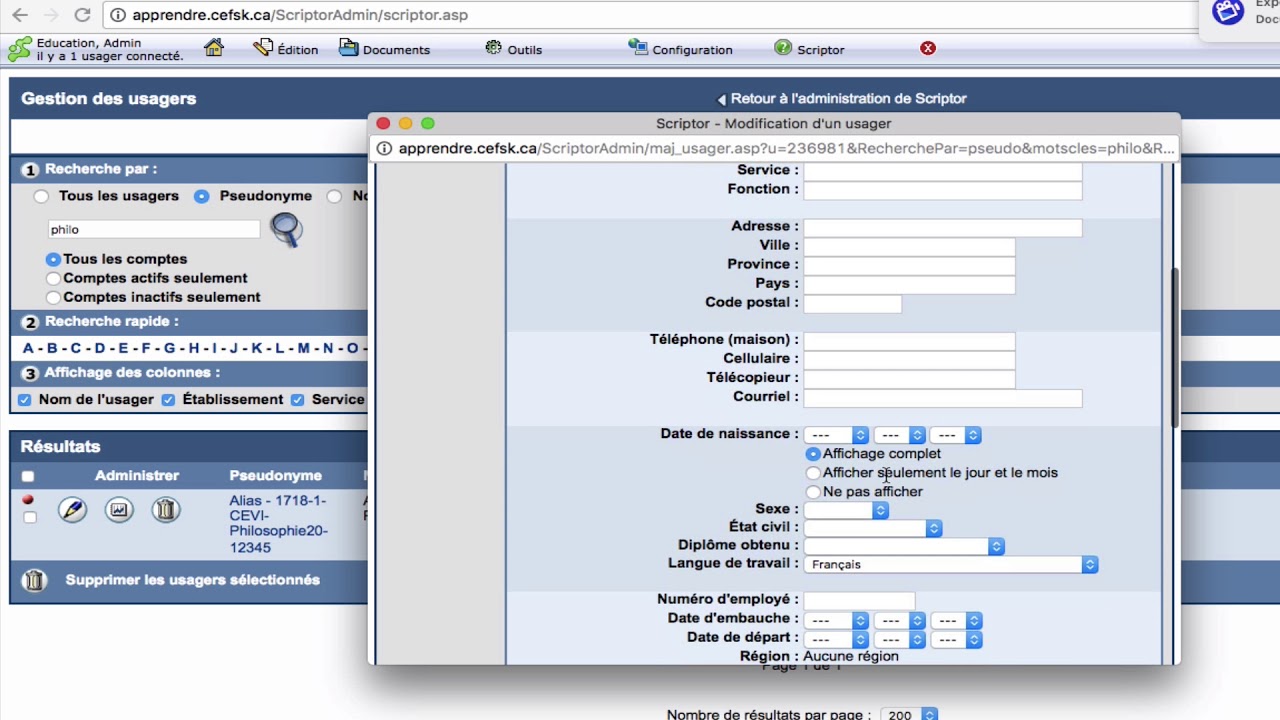Click the red X logout icon
This screenshot has height=720, width=1280.
pyautogui.click(x=928, y=48)
